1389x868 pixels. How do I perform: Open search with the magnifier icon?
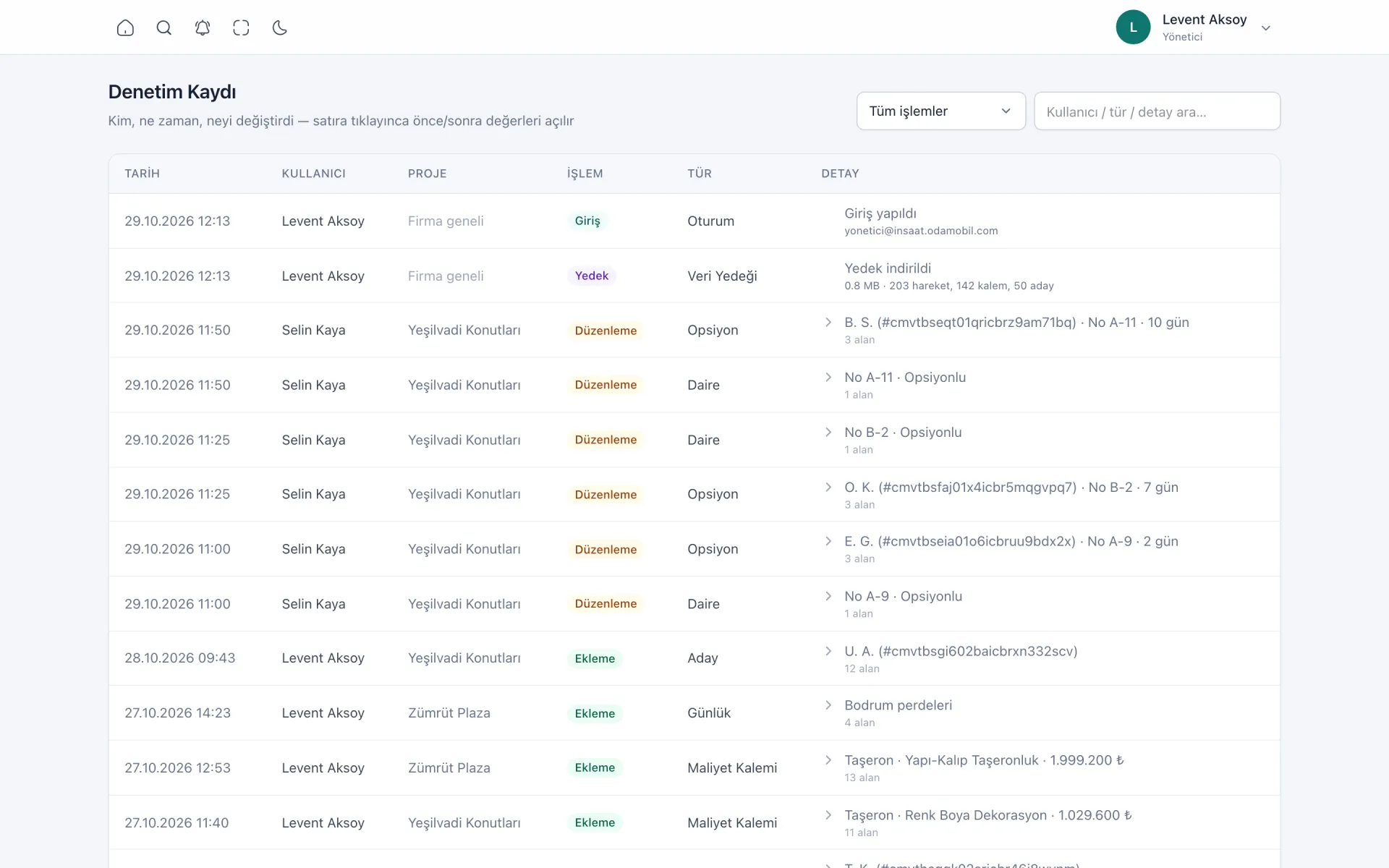[164, 27]
